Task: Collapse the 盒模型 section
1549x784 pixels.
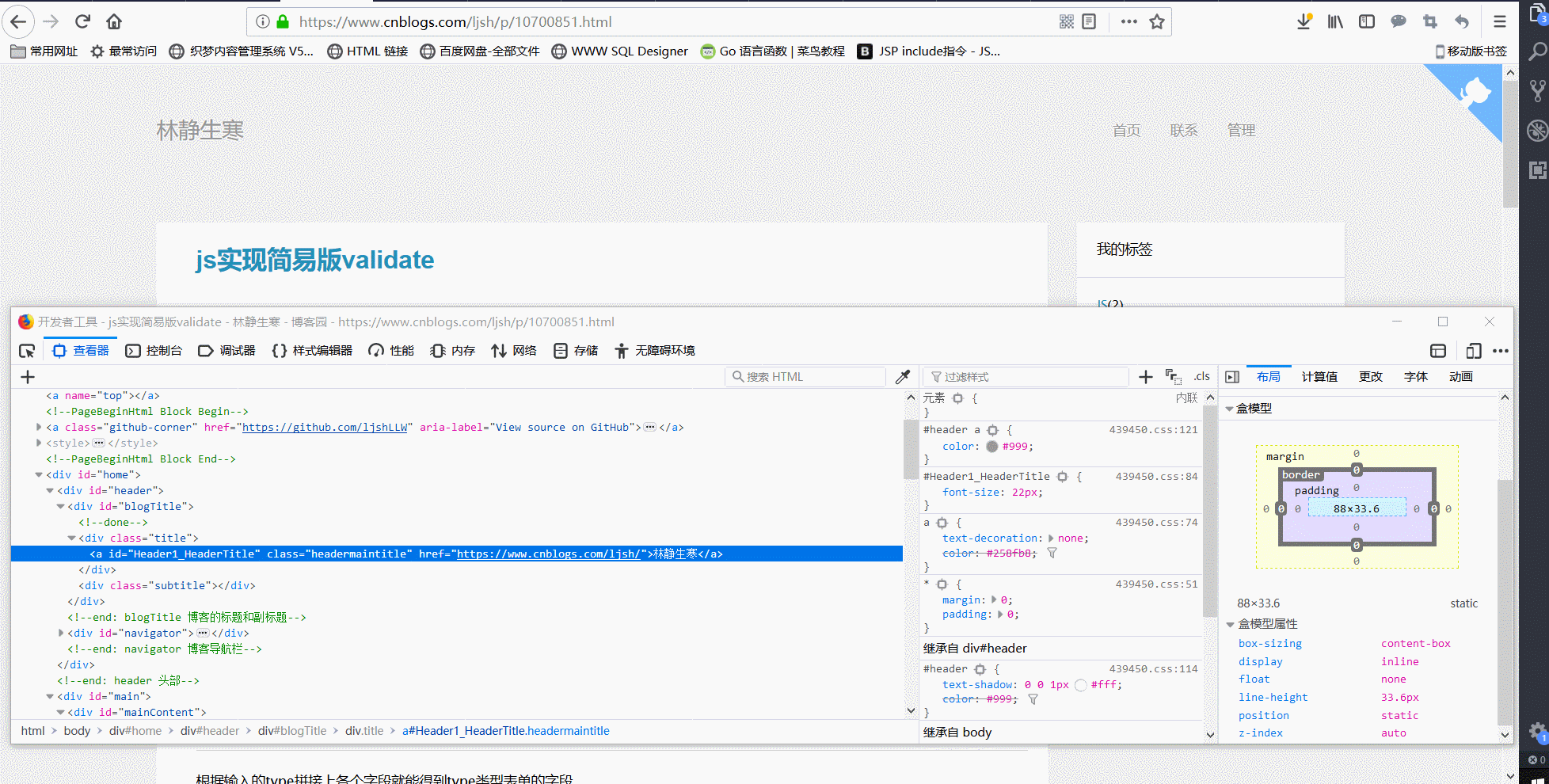Action: 1230,409
